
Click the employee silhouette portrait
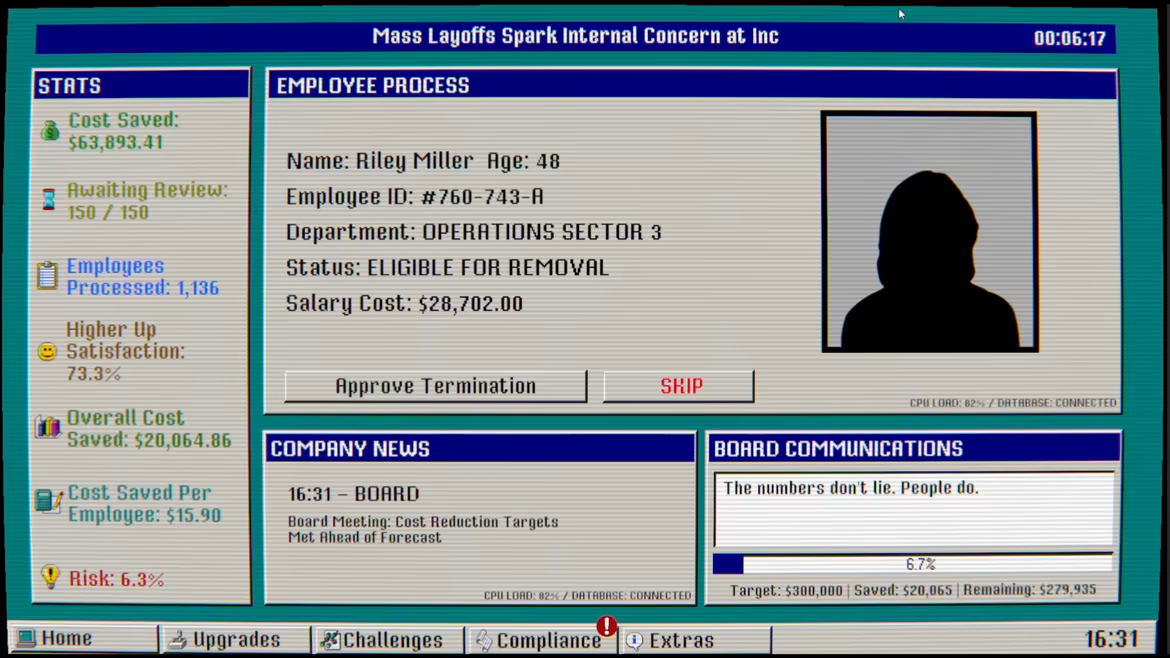coord(930,232)
